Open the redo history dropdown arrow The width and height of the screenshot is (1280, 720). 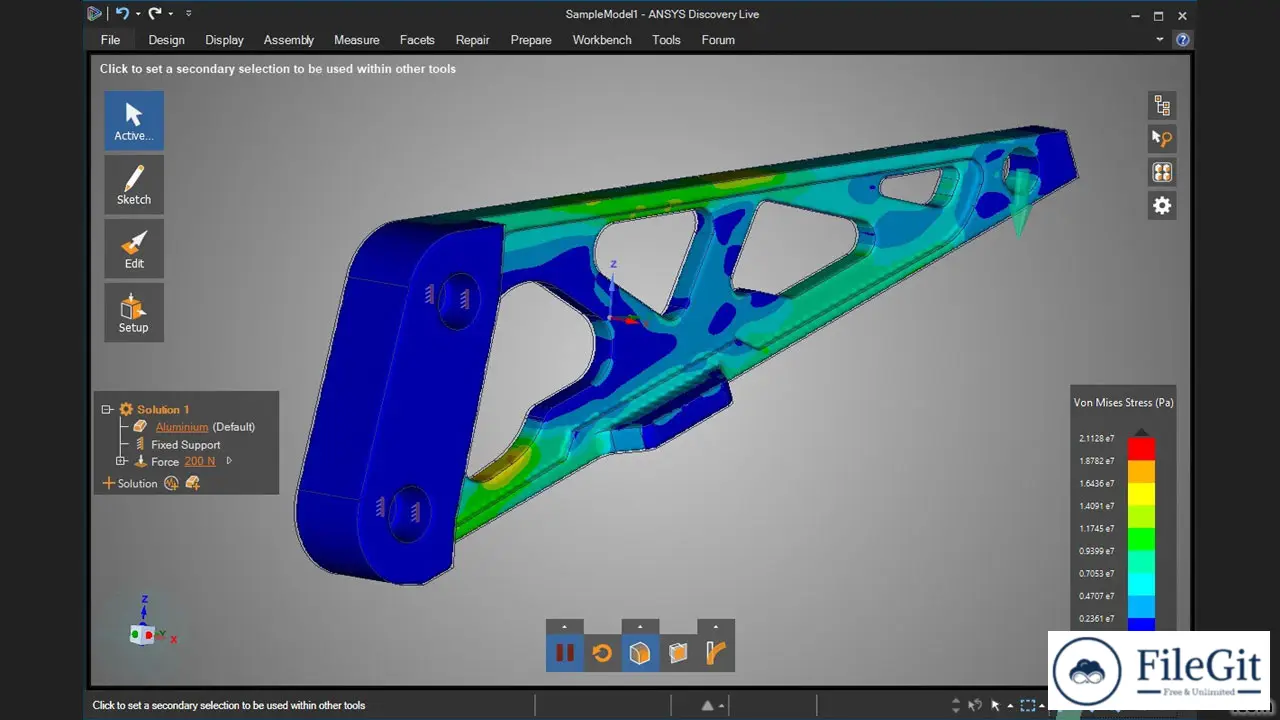click(x=171, y=14)
